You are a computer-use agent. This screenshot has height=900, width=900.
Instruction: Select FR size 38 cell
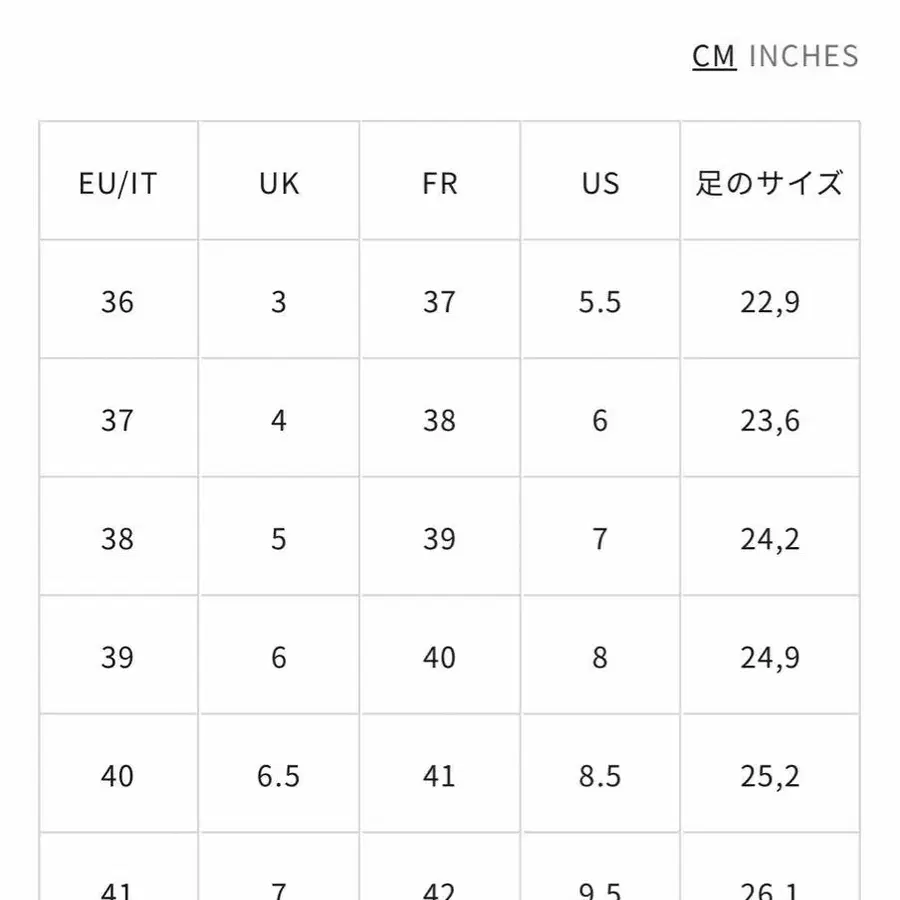pyautogui.click(x=440, y=420)
